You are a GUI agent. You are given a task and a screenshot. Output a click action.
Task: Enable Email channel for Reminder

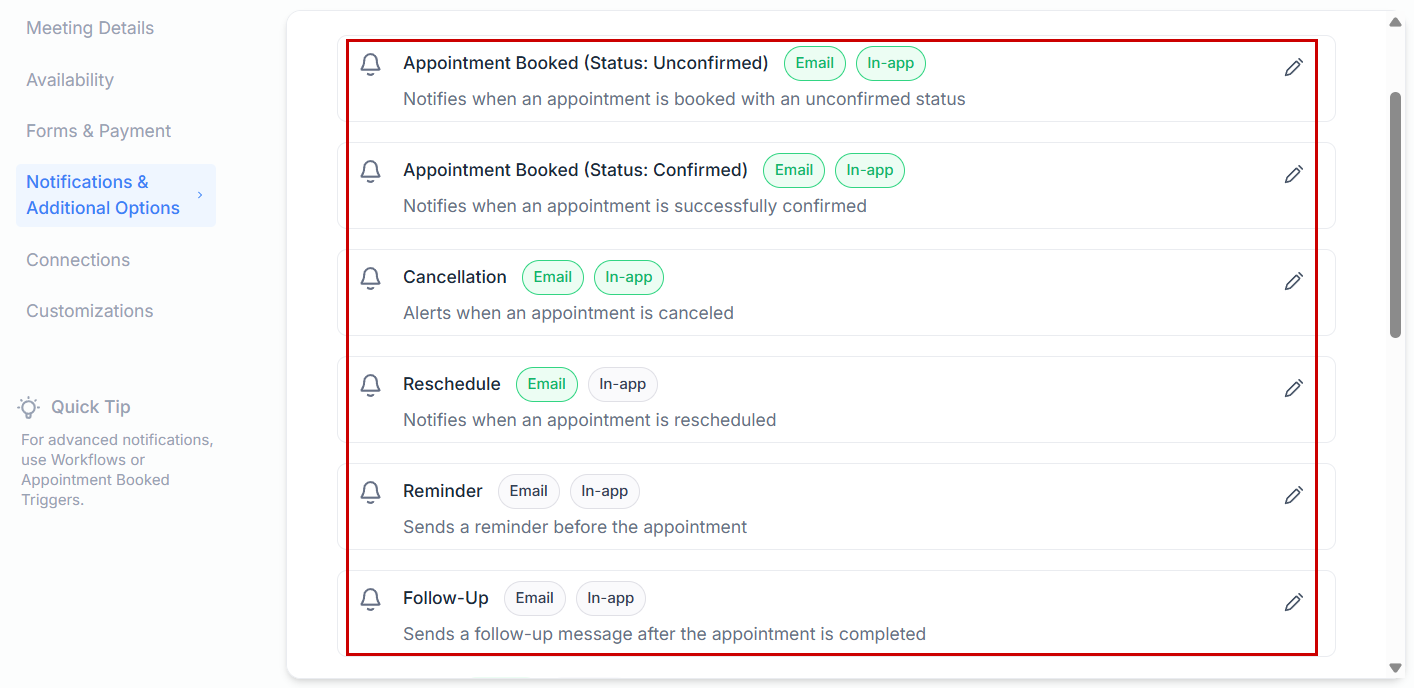click(528, 491)
